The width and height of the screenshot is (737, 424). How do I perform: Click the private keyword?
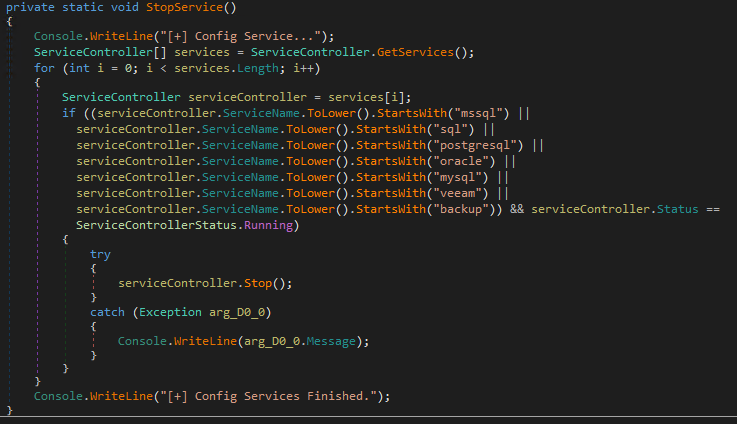pos(30,8)
